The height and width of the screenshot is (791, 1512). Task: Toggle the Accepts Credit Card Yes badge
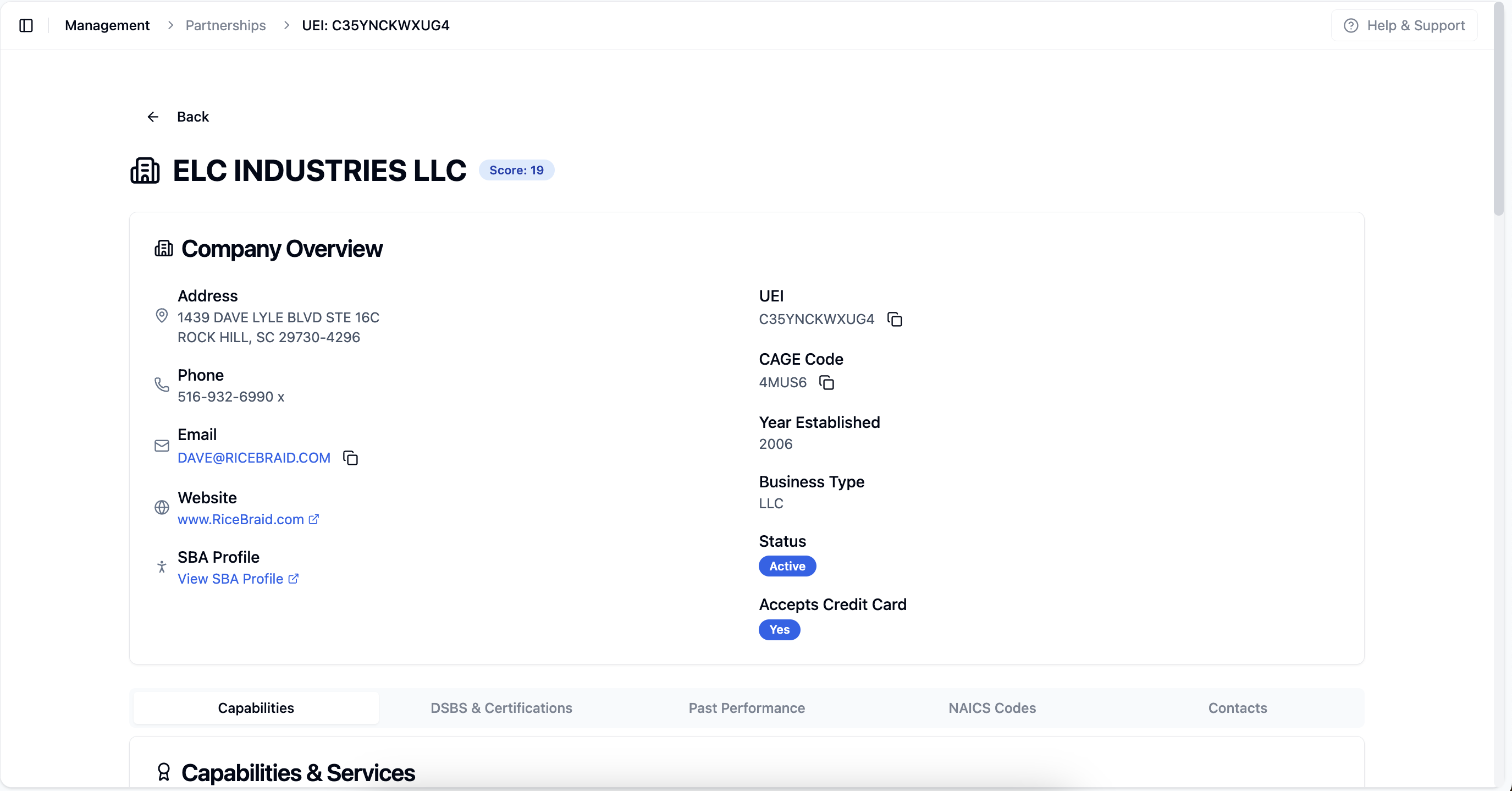[780, 629]
